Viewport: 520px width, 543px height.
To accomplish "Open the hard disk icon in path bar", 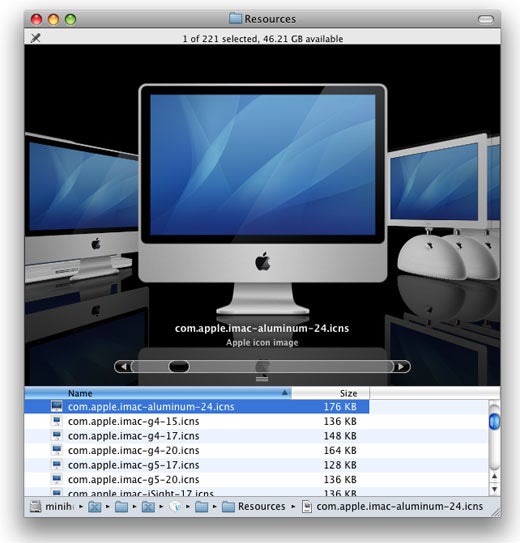I will tap(35, 506).
